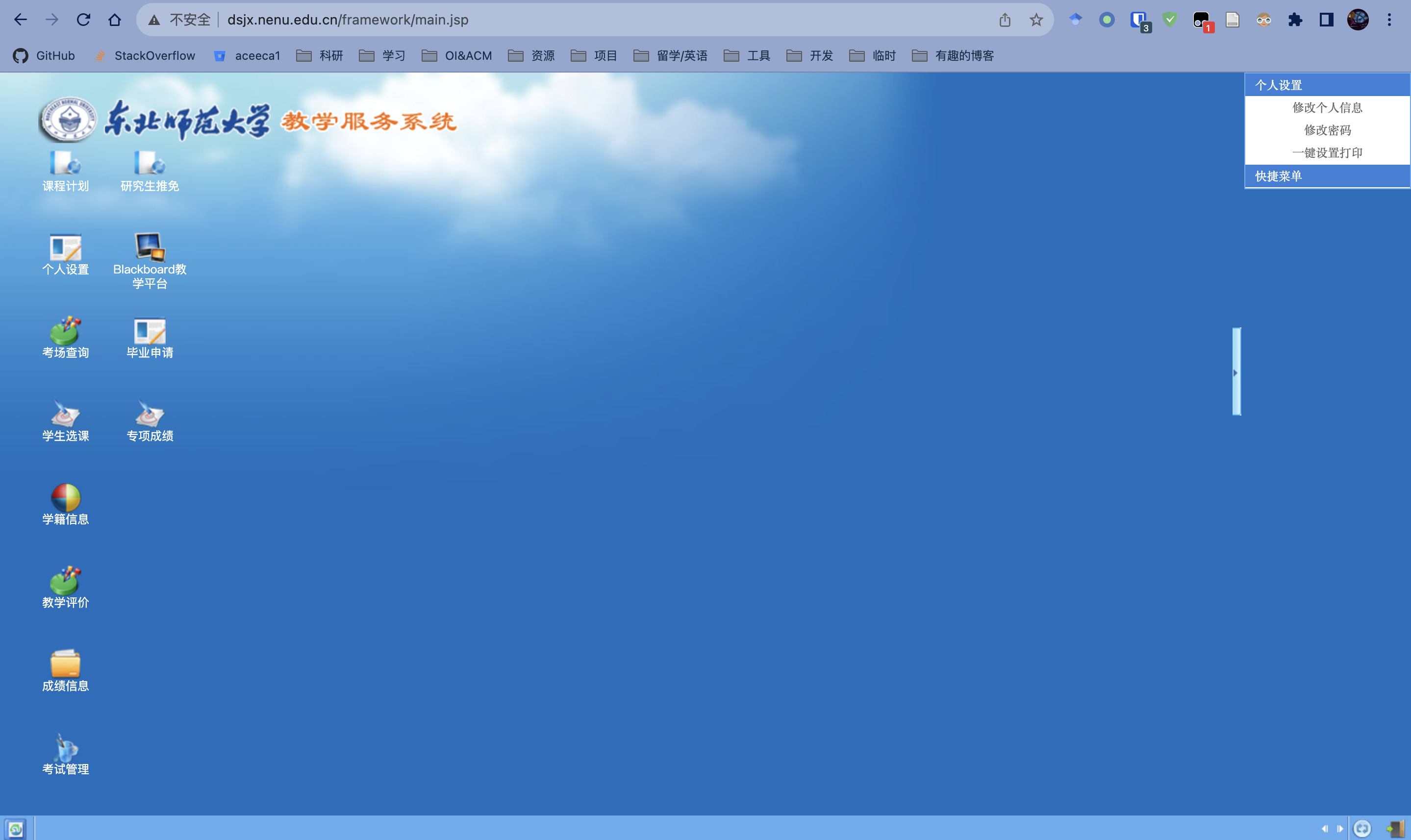
Task: Click the taskbar scroll-left arrow
Action: (1324, 829)
